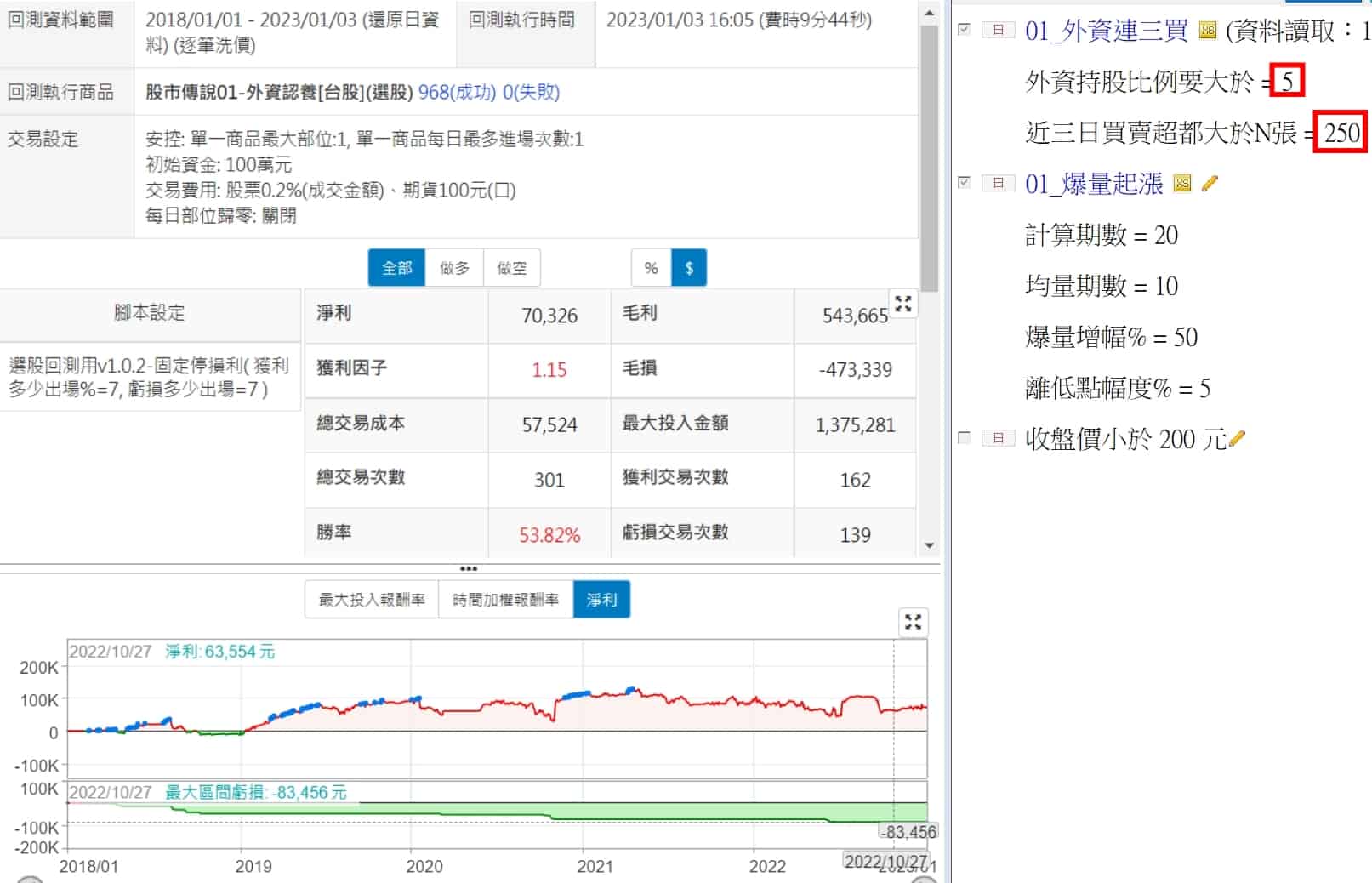This screenshot has width=1372, height=883.
Task: Toggle expander for 收盤價小於 200 元 row
Action: pyautogui.click(x=998, y=438)
